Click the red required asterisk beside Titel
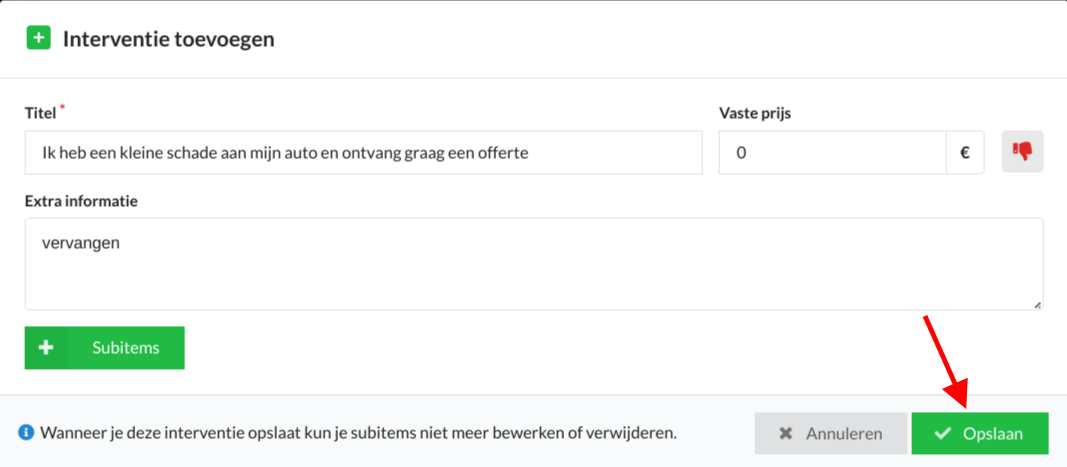Screen dimensions: 1067x467 pos(63,107)
